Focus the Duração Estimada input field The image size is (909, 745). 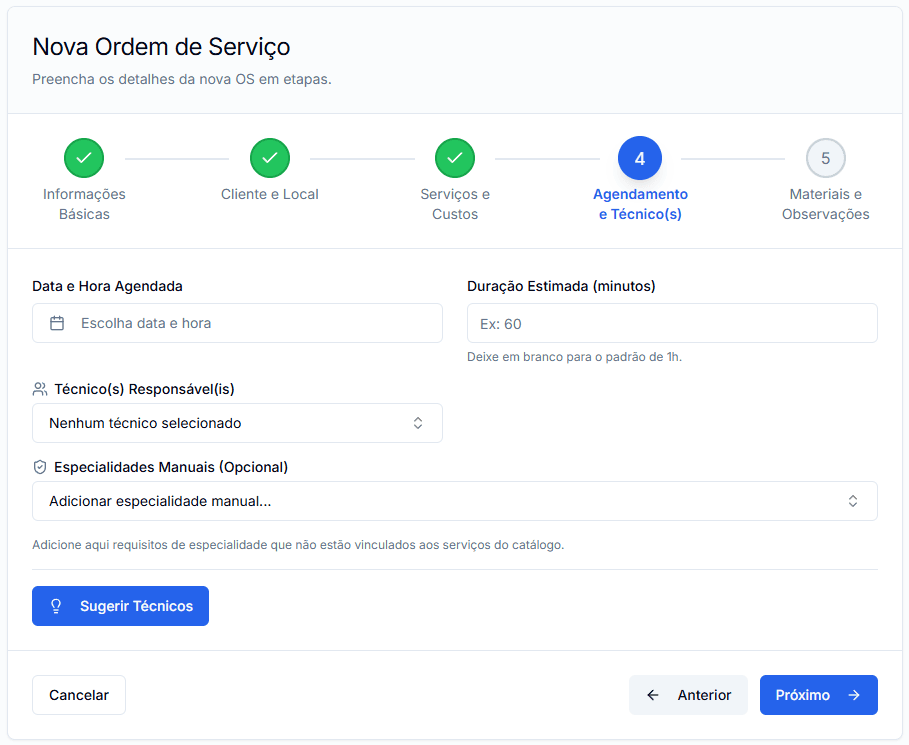pos(672,322)
